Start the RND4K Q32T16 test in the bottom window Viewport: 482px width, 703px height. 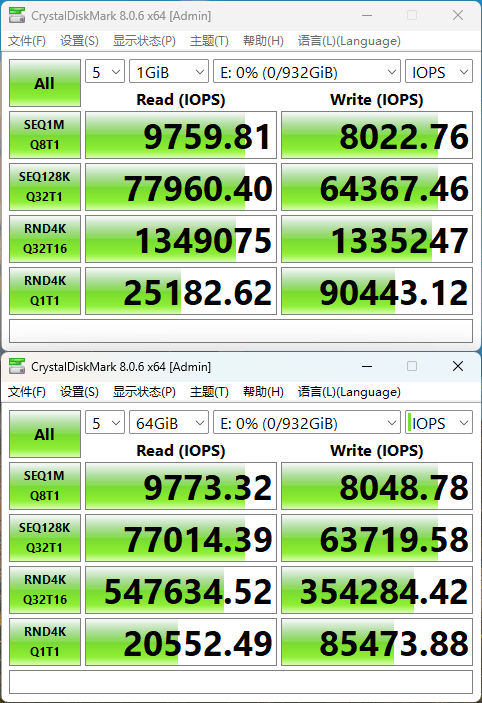point(45,590)
